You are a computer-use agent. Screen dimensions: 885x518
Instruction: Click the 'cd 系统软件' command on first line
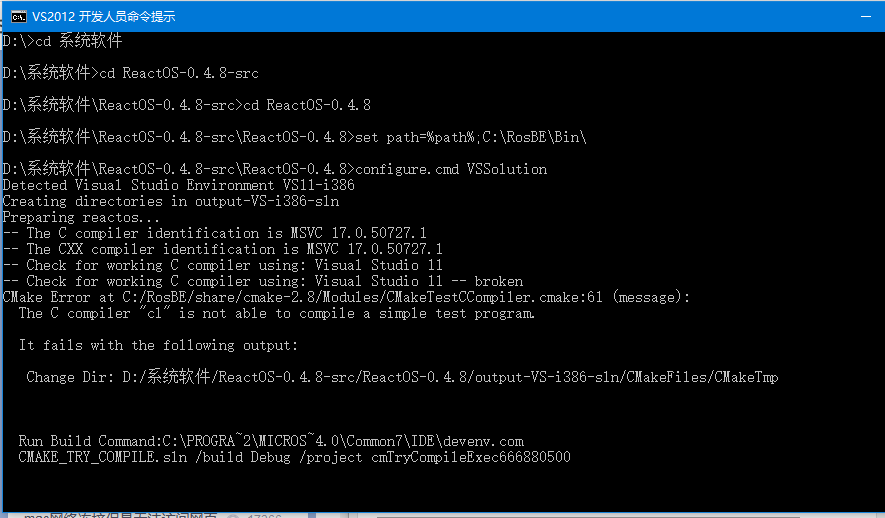(78, 41)
